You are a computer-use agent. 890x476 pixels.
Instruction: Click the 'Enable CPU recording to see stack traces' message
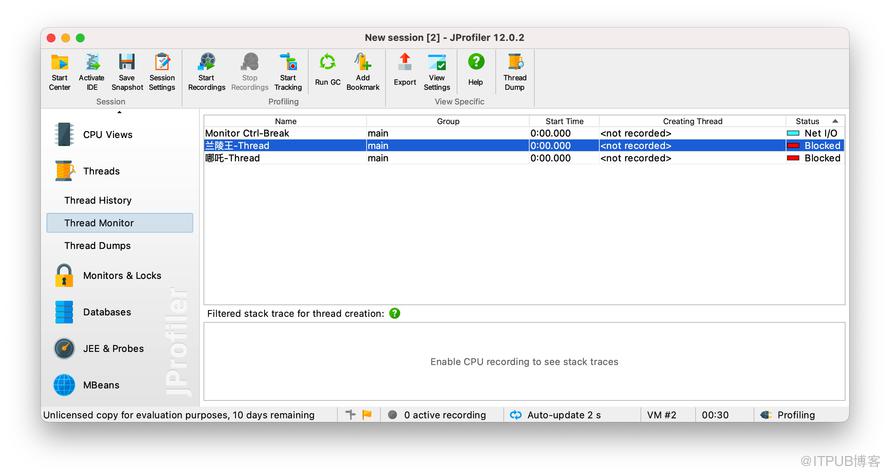524,362
